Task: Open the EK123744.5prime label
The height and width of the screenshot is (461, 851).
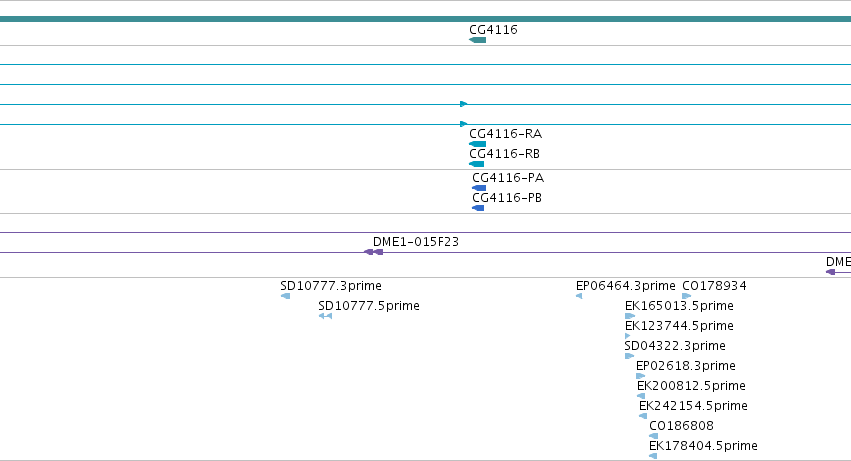Action: point(679,326)
